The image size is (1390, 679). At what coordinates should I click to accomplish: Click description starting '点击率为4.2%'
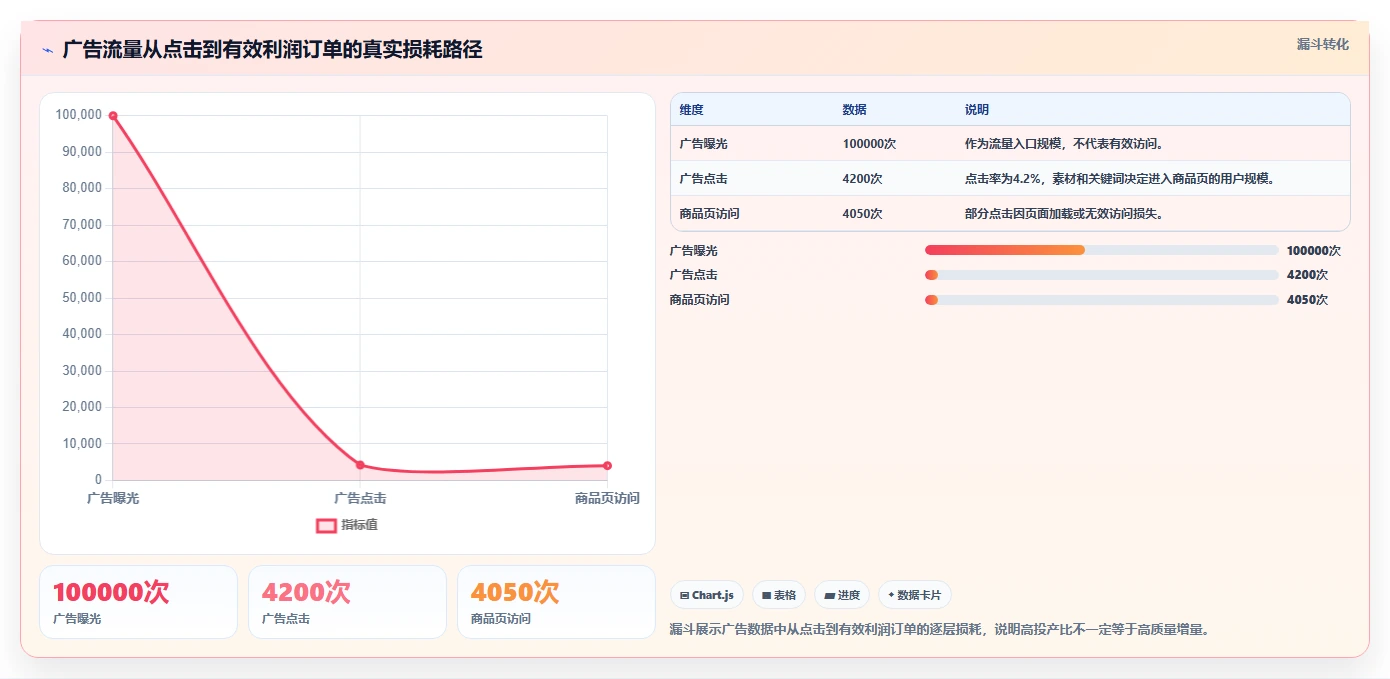pos(1120,179)
